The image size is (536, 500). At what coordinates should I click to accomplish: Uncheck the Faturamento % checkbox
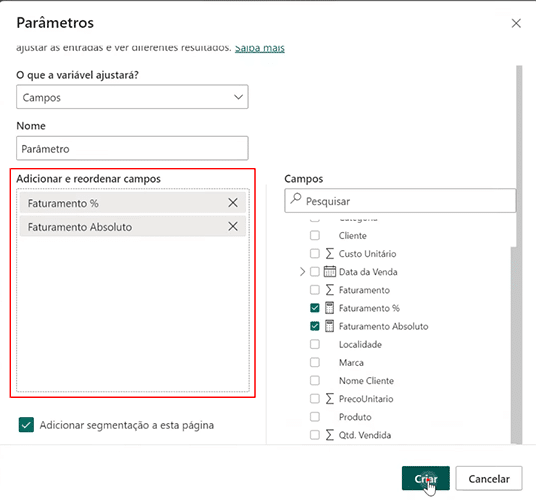314,308
